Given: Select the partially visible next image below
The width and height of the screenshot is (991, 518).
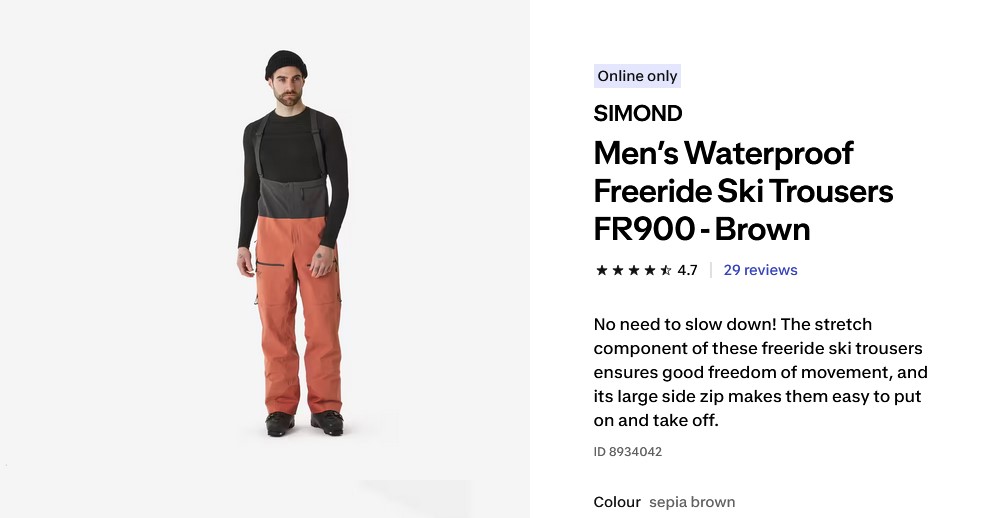Looking at the screenshot, I should click(415, 499).
